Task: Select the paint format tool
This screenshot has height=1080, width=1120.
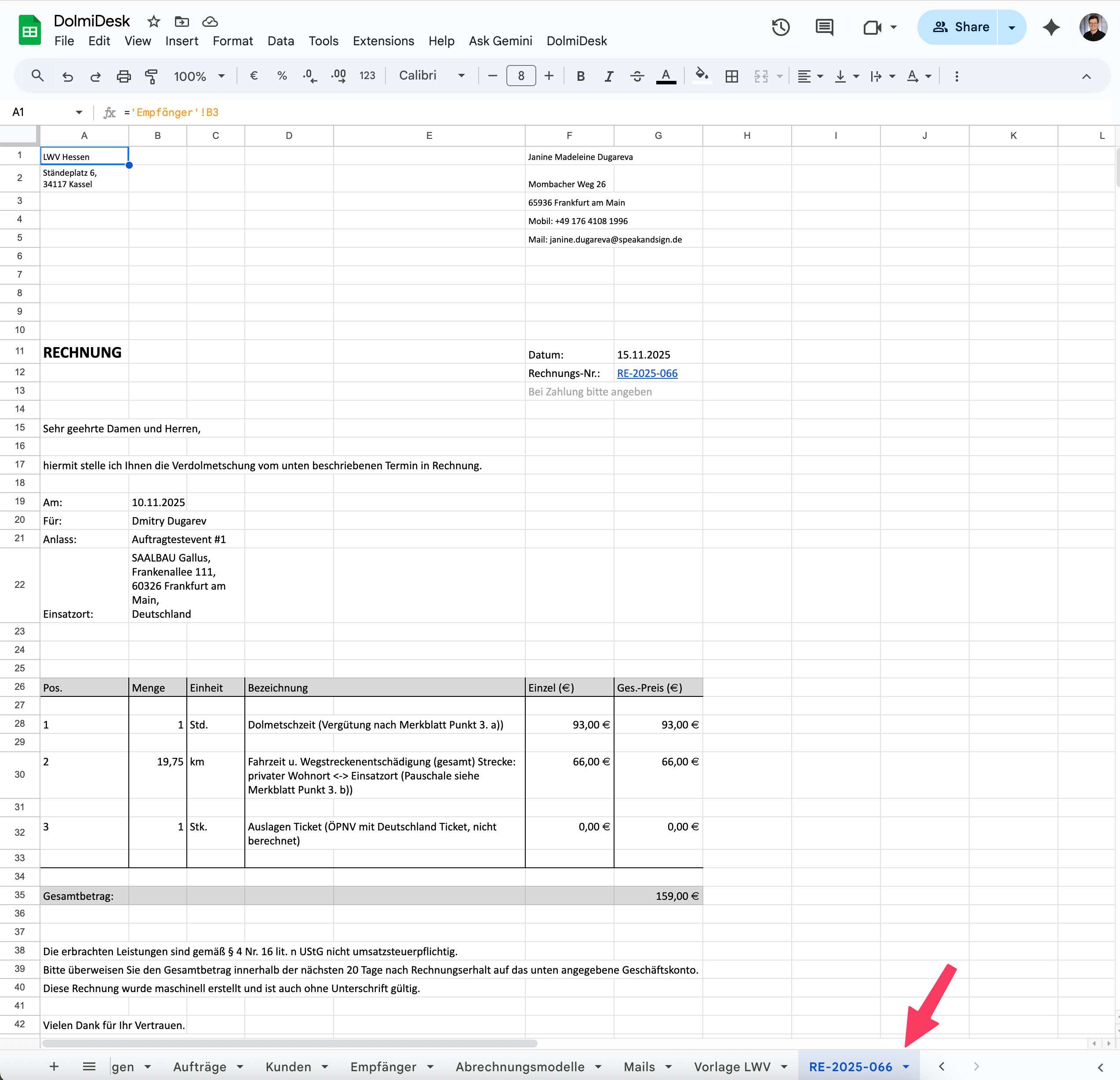Action: 151,76
